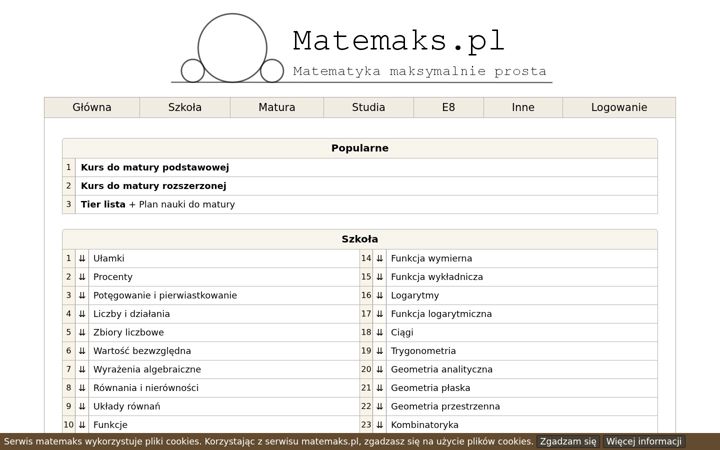
Task: Click the Matemaks.pl circles logo
Action: click(232, 48)
